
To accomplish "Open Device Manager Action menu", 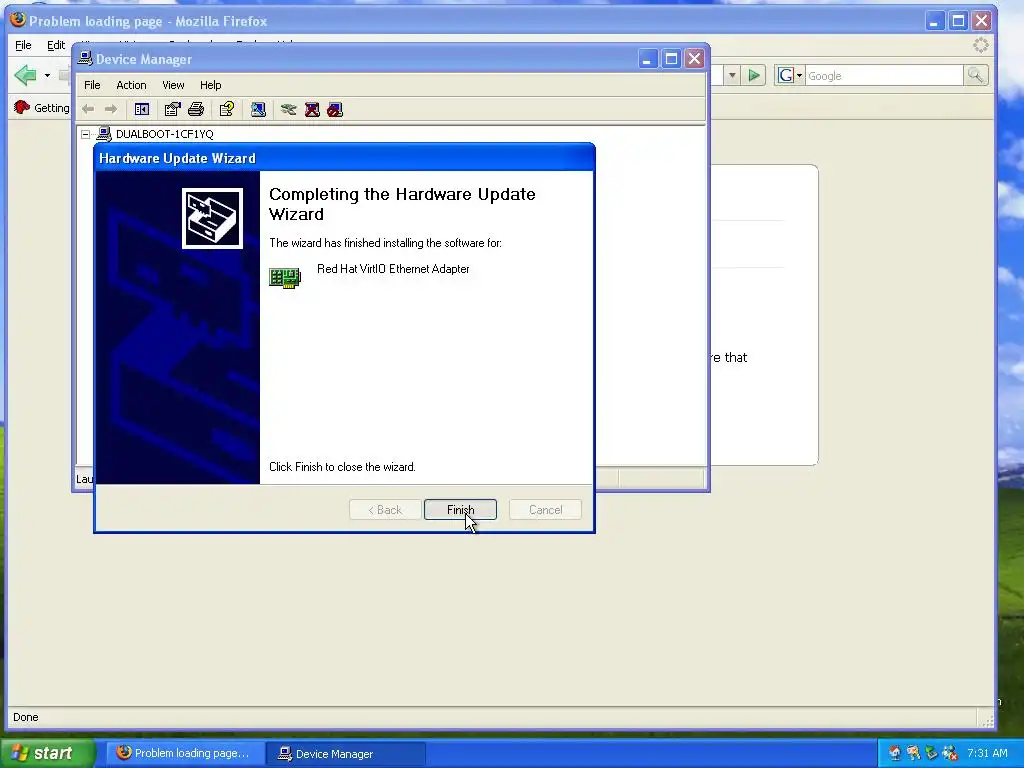I will click(131, 85).
